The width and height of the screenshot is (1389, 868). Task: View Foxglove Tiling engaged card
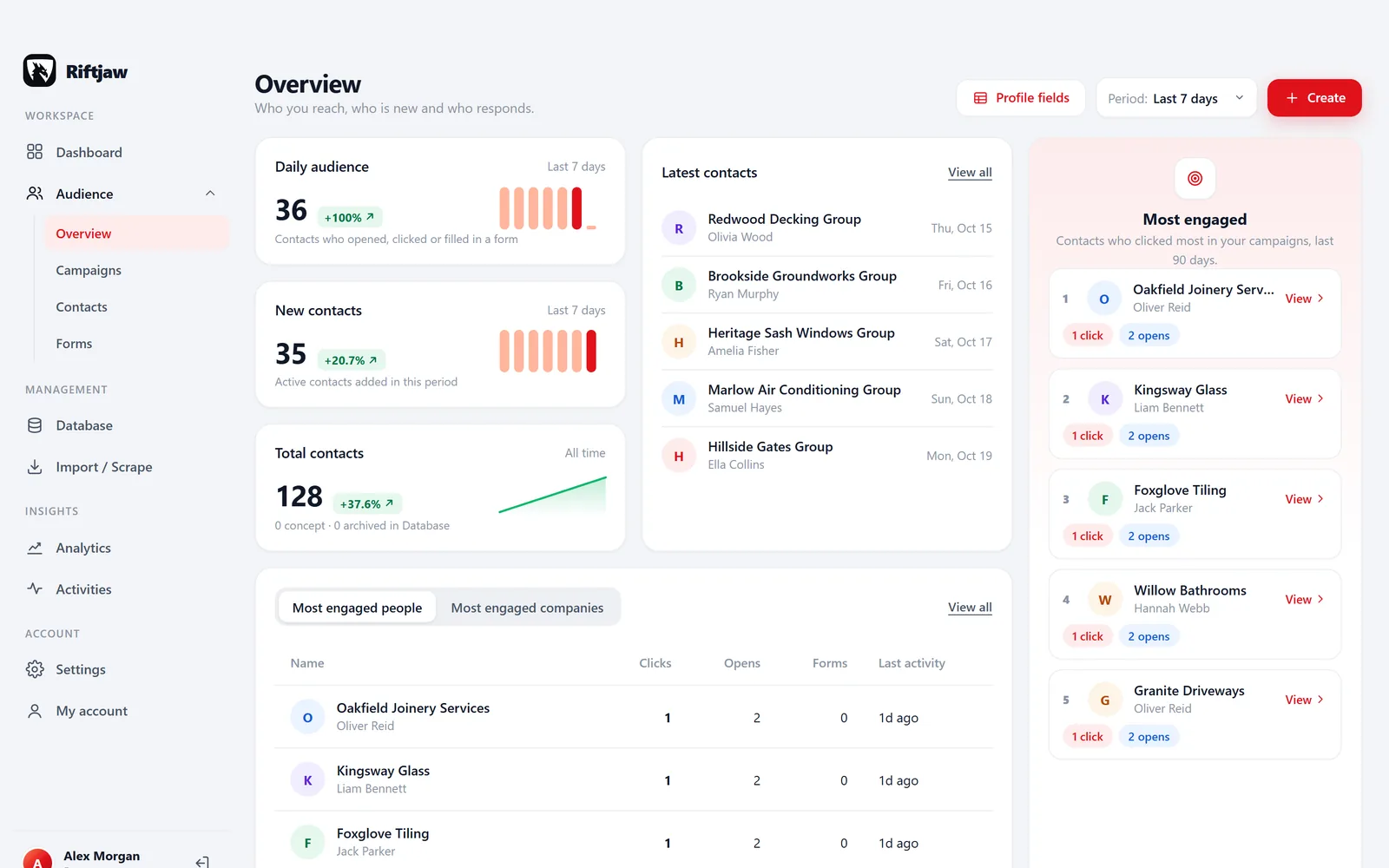click(x=1304, y=499)
